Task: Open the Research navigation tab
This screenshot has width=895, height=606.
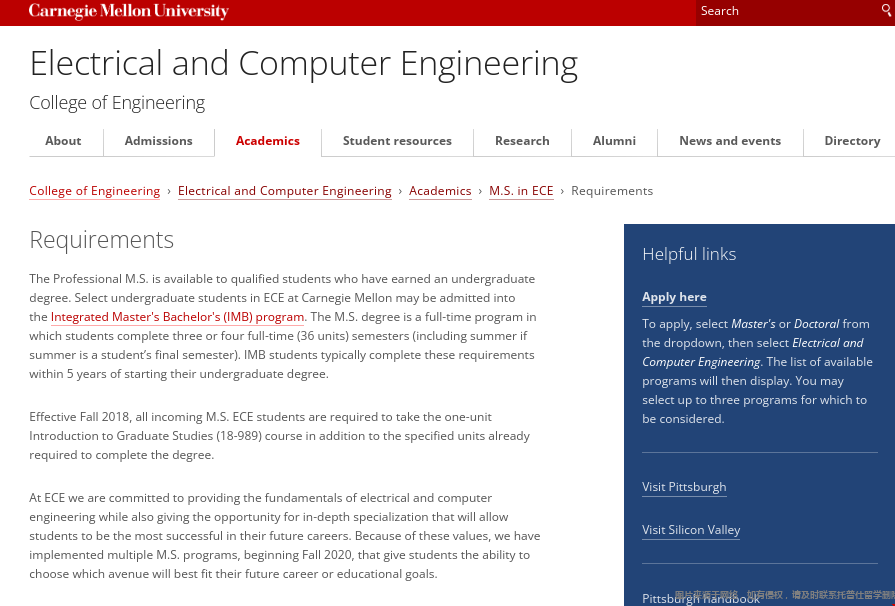Action: 522,141
